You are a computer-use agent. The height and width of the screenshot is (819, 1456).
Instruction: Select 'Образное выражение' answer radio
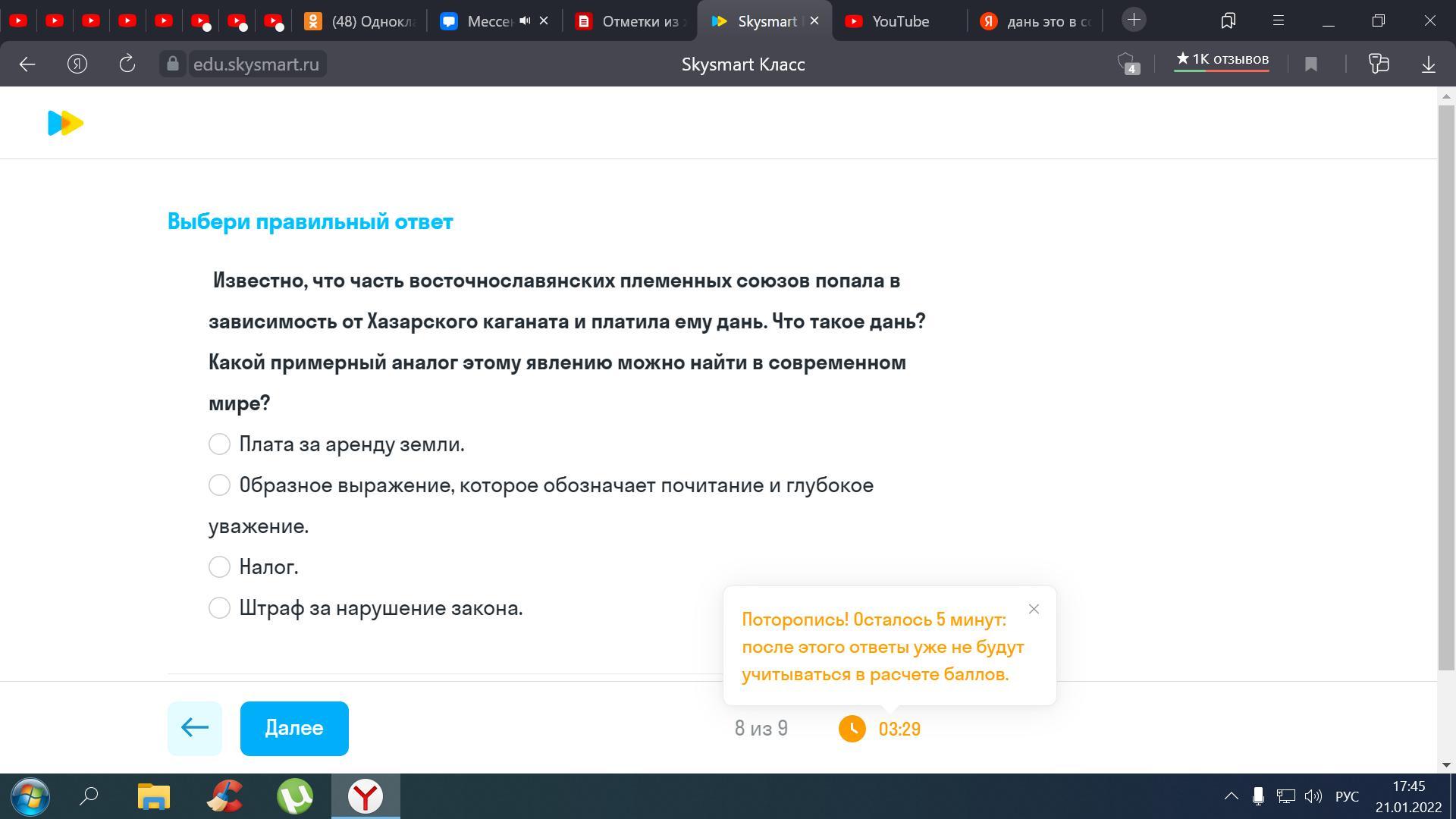219,485
